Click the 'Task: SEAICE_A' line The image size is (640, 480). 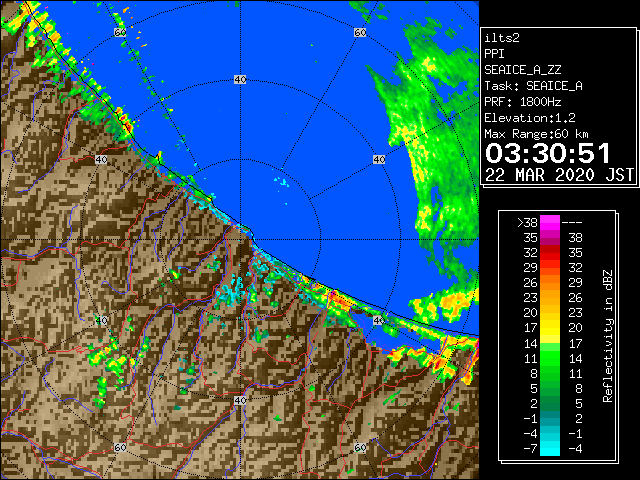[533, 86]
